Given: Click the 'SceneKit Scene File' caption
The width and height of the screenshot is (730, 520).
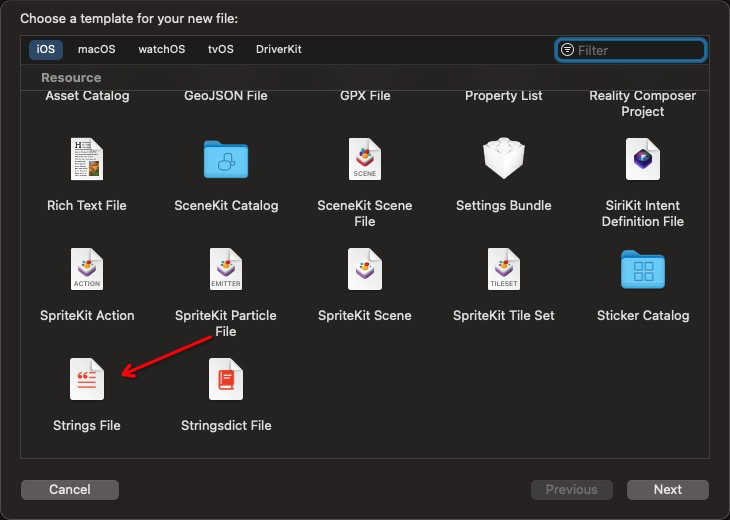Looking at the screenshot, I should [x=365, y=213].
